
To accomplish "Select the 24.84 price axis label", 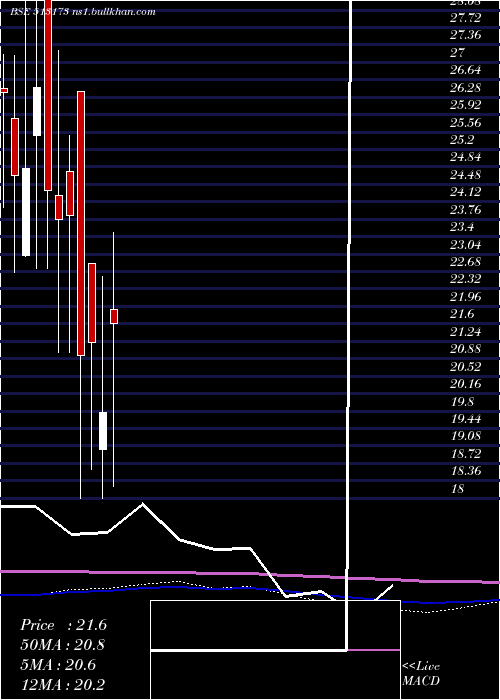I will click(466, 158).
